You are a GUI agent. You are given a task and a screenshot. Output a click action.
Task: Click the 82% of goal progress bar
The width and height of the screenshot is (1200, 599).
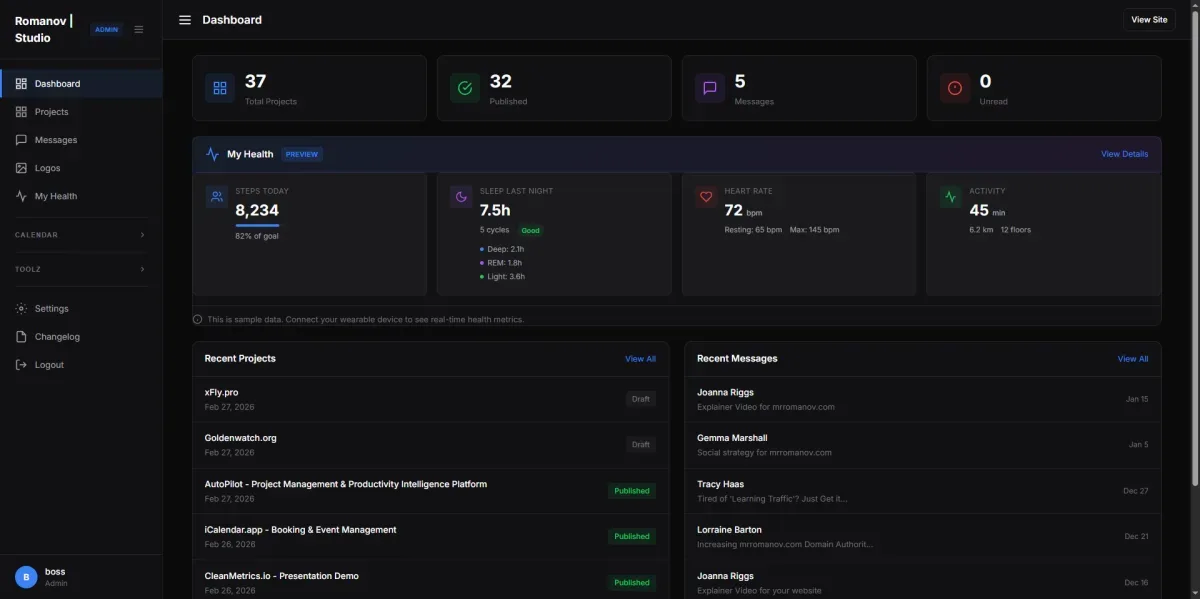pos(257,225)
